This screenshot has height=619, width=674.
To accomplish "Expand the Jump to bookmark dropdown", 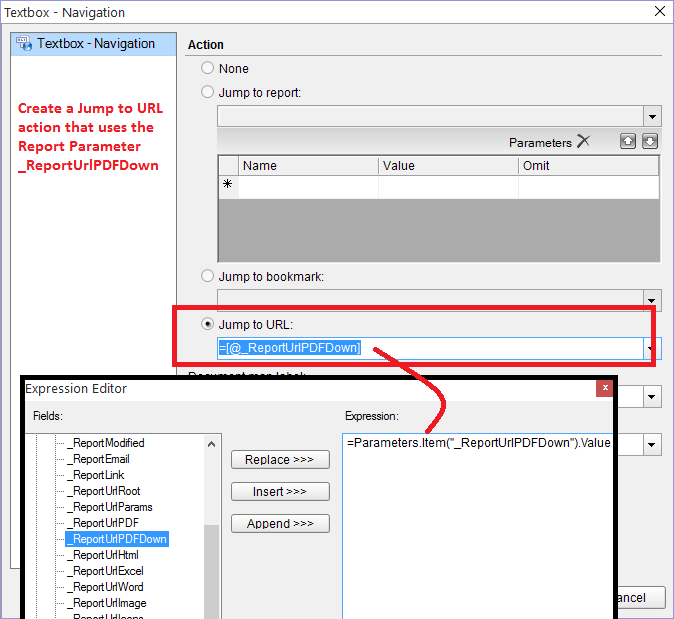I will [652, 300].
